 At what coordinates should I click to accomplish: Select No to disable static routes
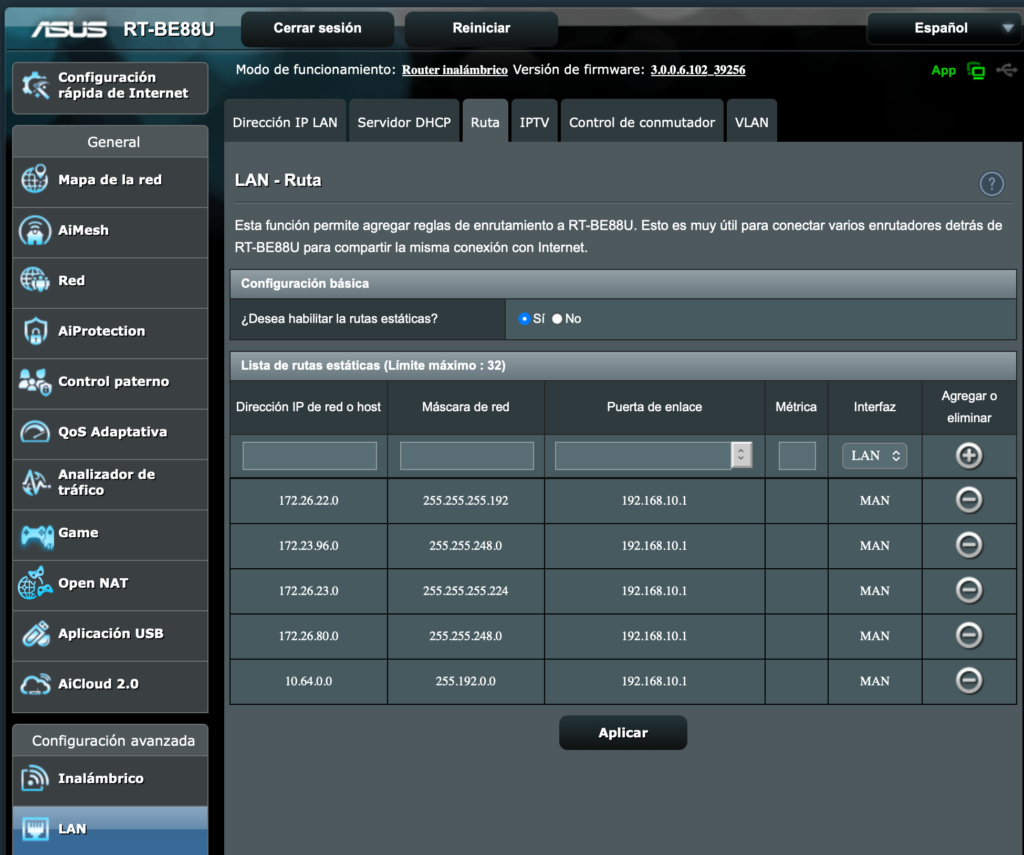[x=557, y=319]
